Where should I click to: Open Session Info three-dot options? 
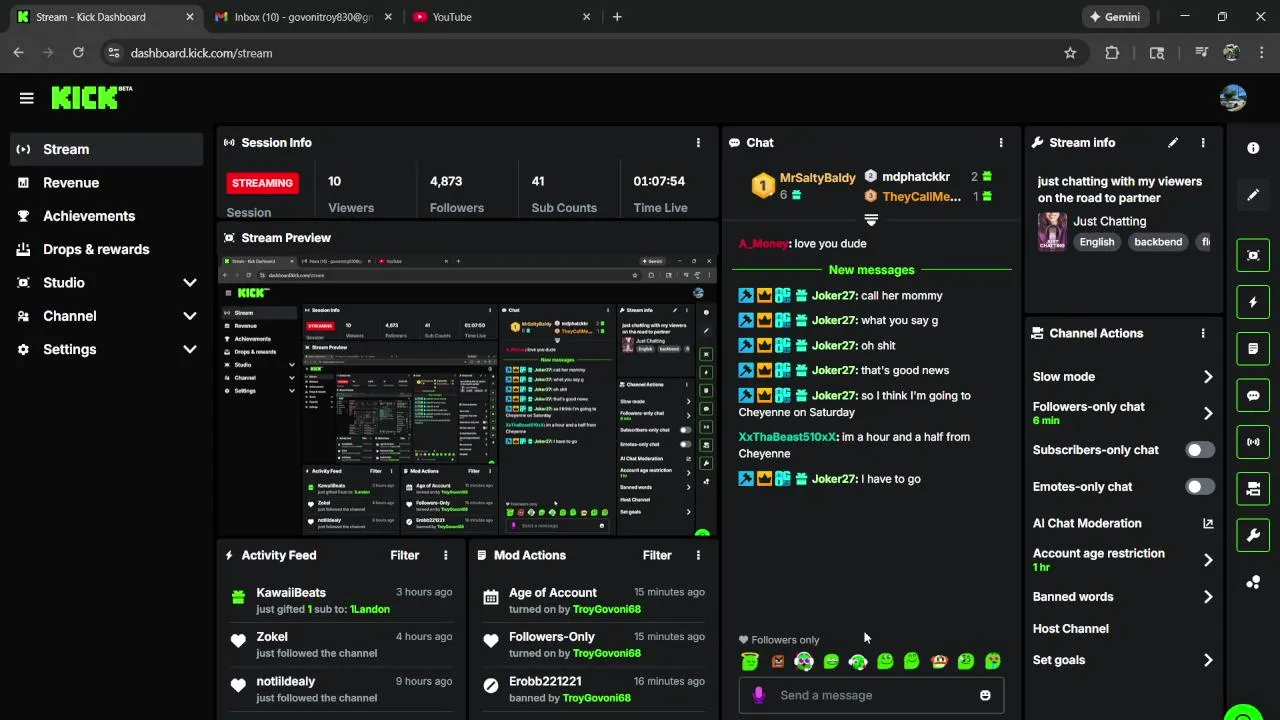698,143
